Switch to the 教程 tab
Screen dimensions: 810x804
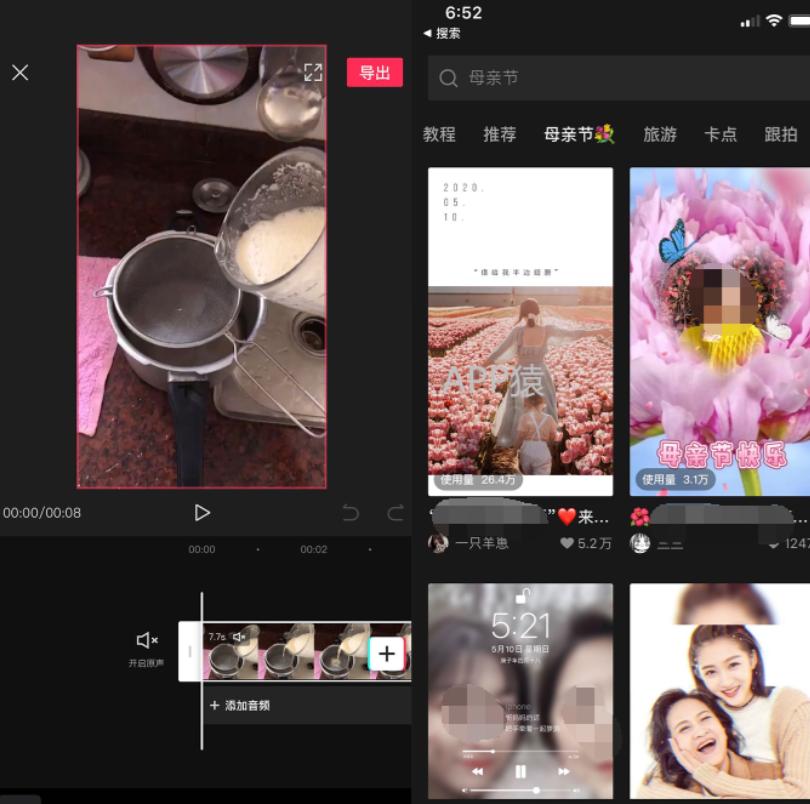click(x=438, y=135)
